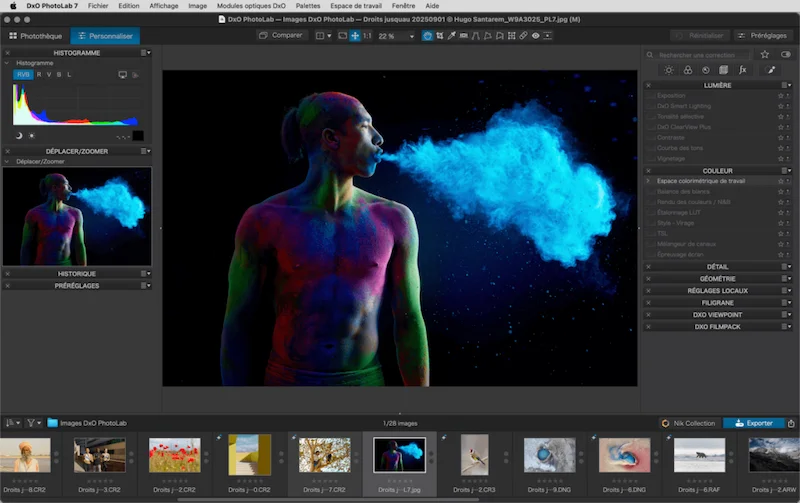Click the Color corrections filter icon
The image size is (800, 503).
pyautogui.click(x=687, y=70)
